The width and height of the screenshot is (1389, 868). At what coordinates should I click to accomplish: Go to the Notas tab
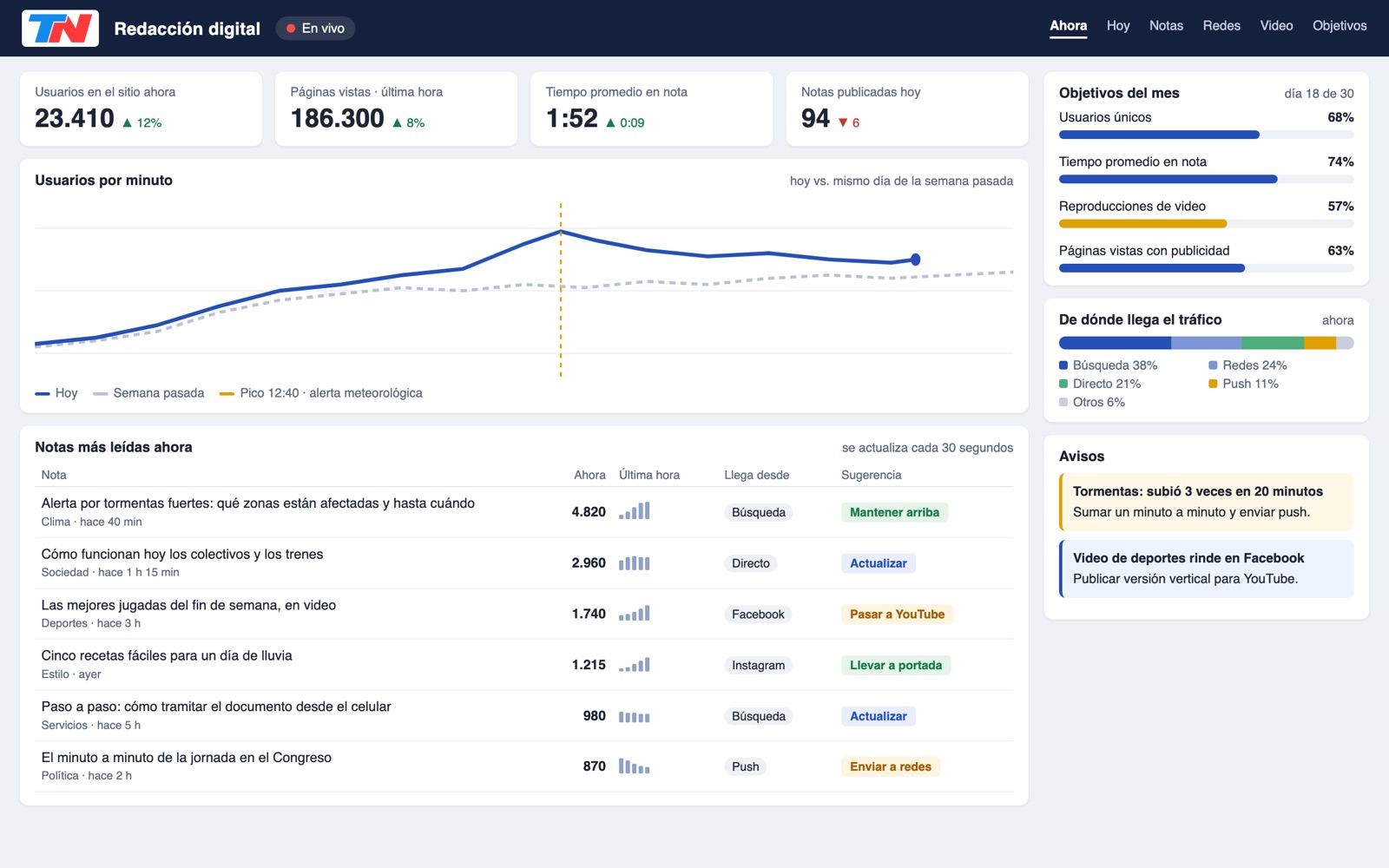click(x=1166, y=26)
